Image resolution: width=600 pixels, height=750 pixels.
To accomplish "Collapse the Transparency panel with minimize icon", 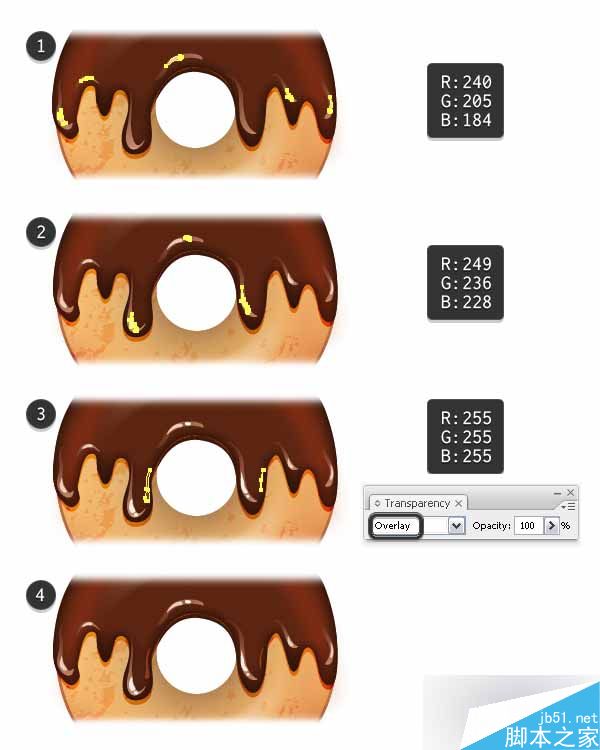I will coord(557,493).
